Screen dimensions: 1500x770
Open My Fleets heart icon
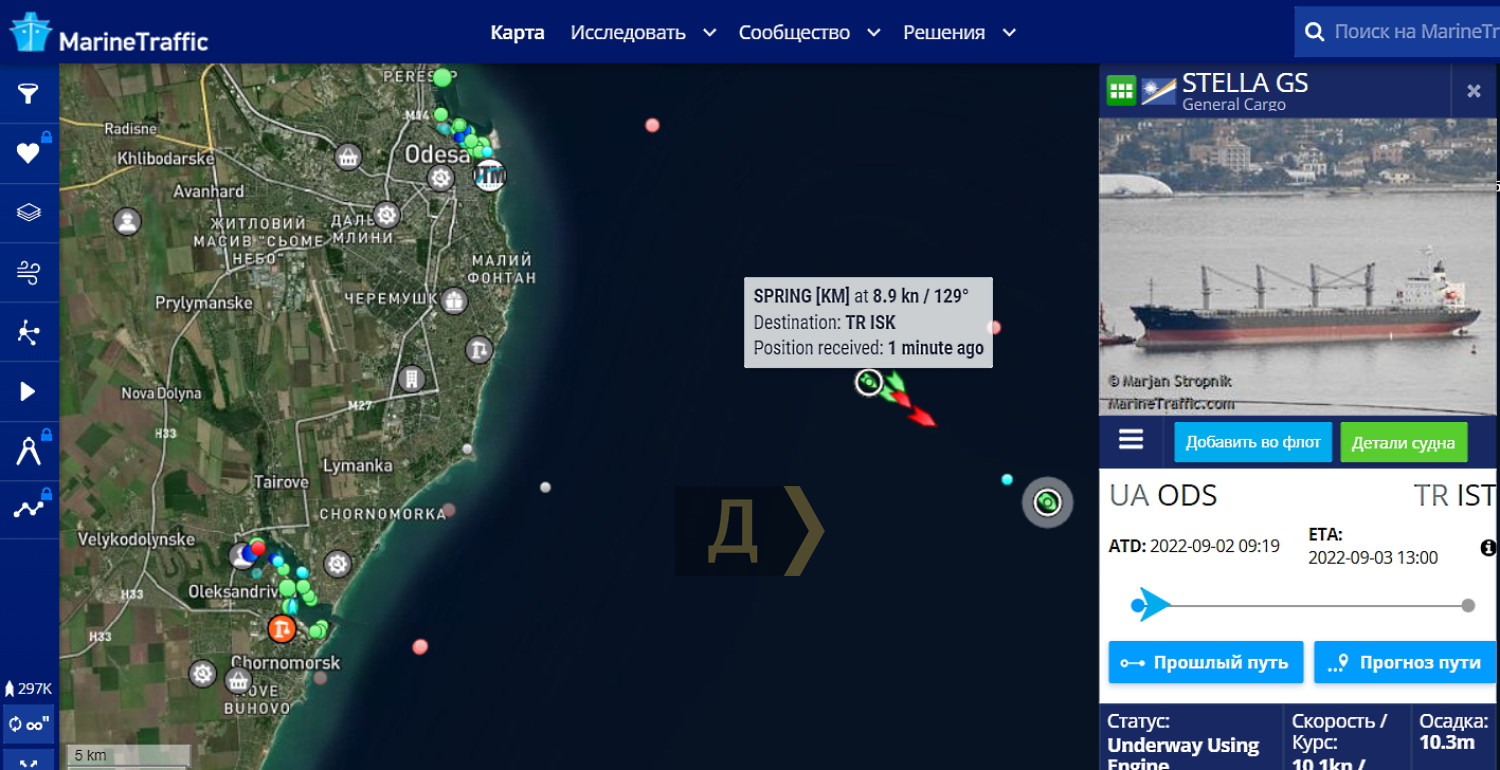pos(28,153)
